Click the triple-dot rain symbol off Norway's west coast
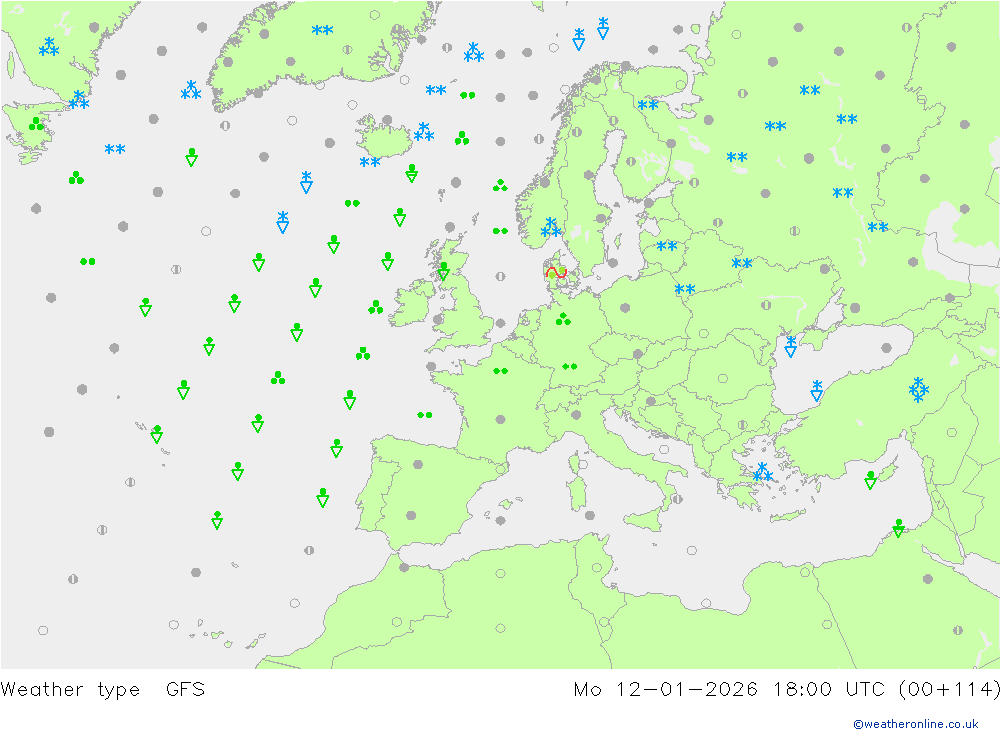This screenshot has height=733, width=1000. pyautogui.click(x=500, y=186)
